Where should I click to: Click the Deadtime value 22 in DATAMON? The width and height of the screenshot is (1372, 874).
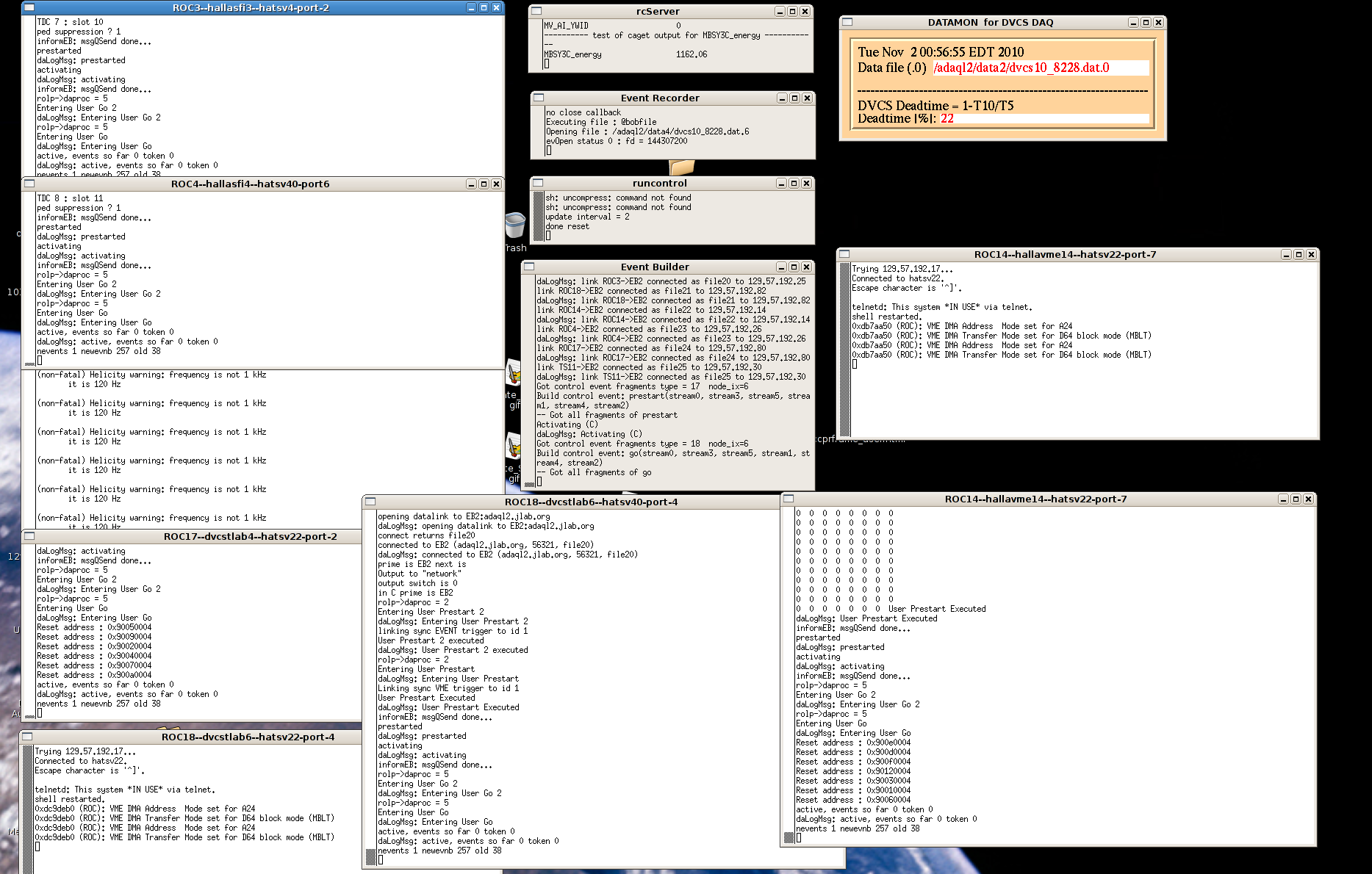[x=947, y=118]
